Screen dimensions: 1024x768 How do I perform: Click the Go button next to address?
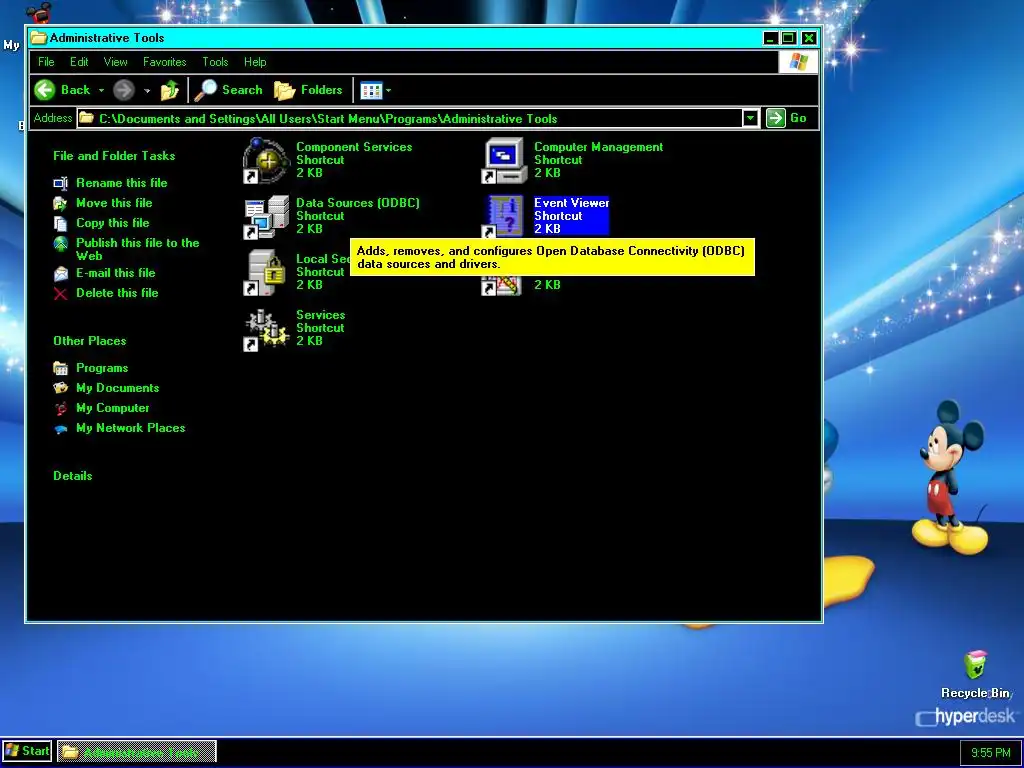(x=787, y=118)
